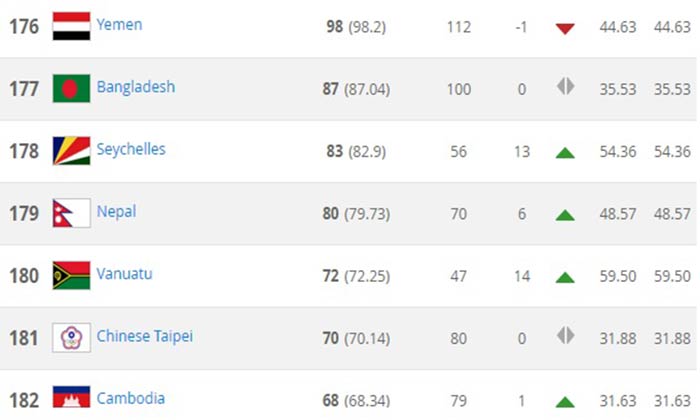Viewport: 700px width, 420px height.
Task: Click Seychelles' green up arrow indicator
Action: coord(565,152)
